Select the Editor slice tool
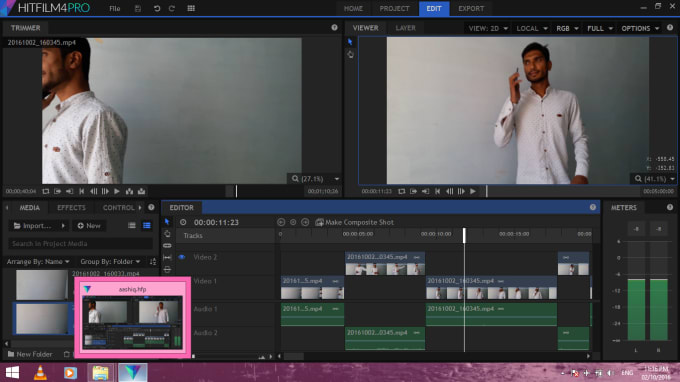This screenshot has height=382, width=680. coord(167,245)
